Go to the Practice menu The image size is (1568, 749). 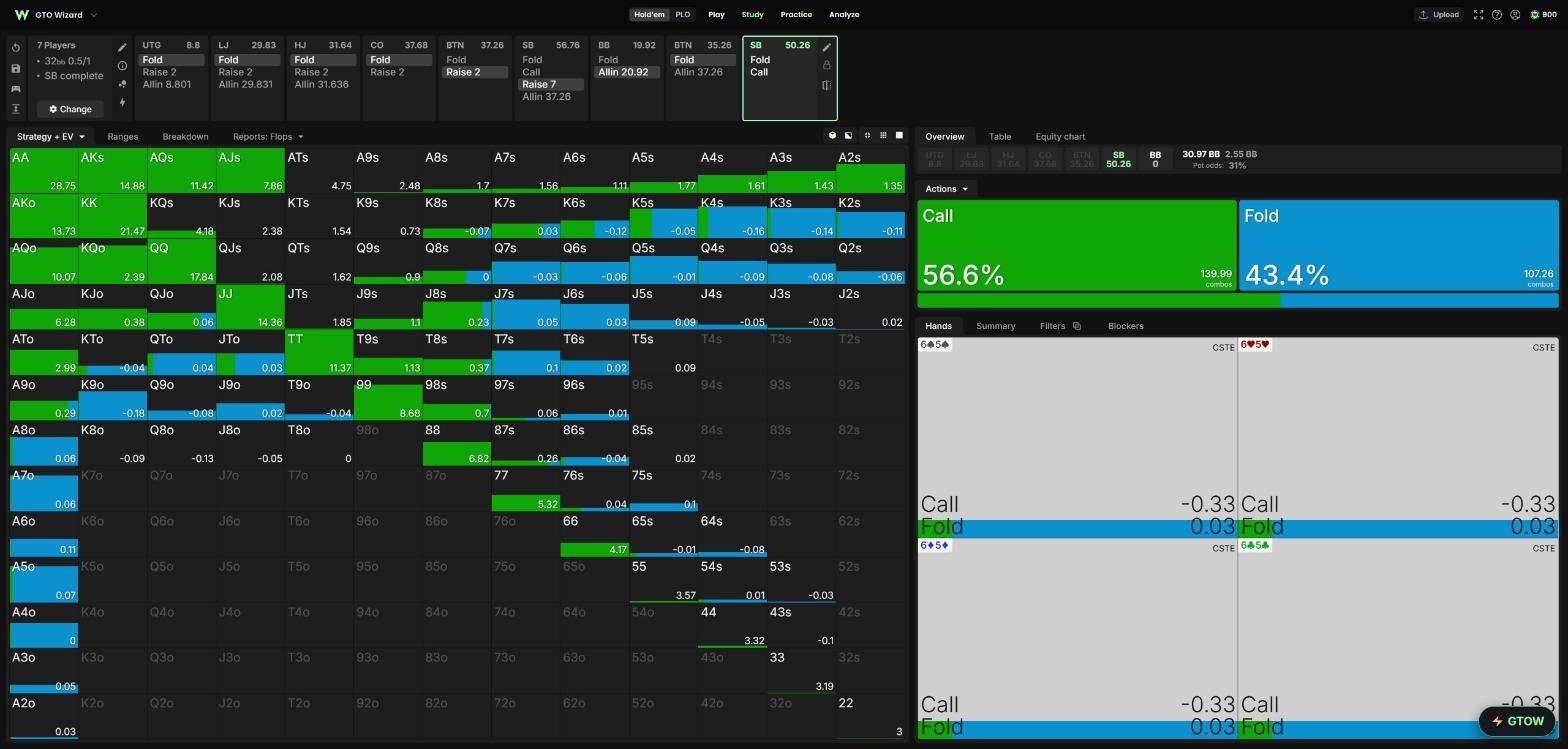pos(796,15)
